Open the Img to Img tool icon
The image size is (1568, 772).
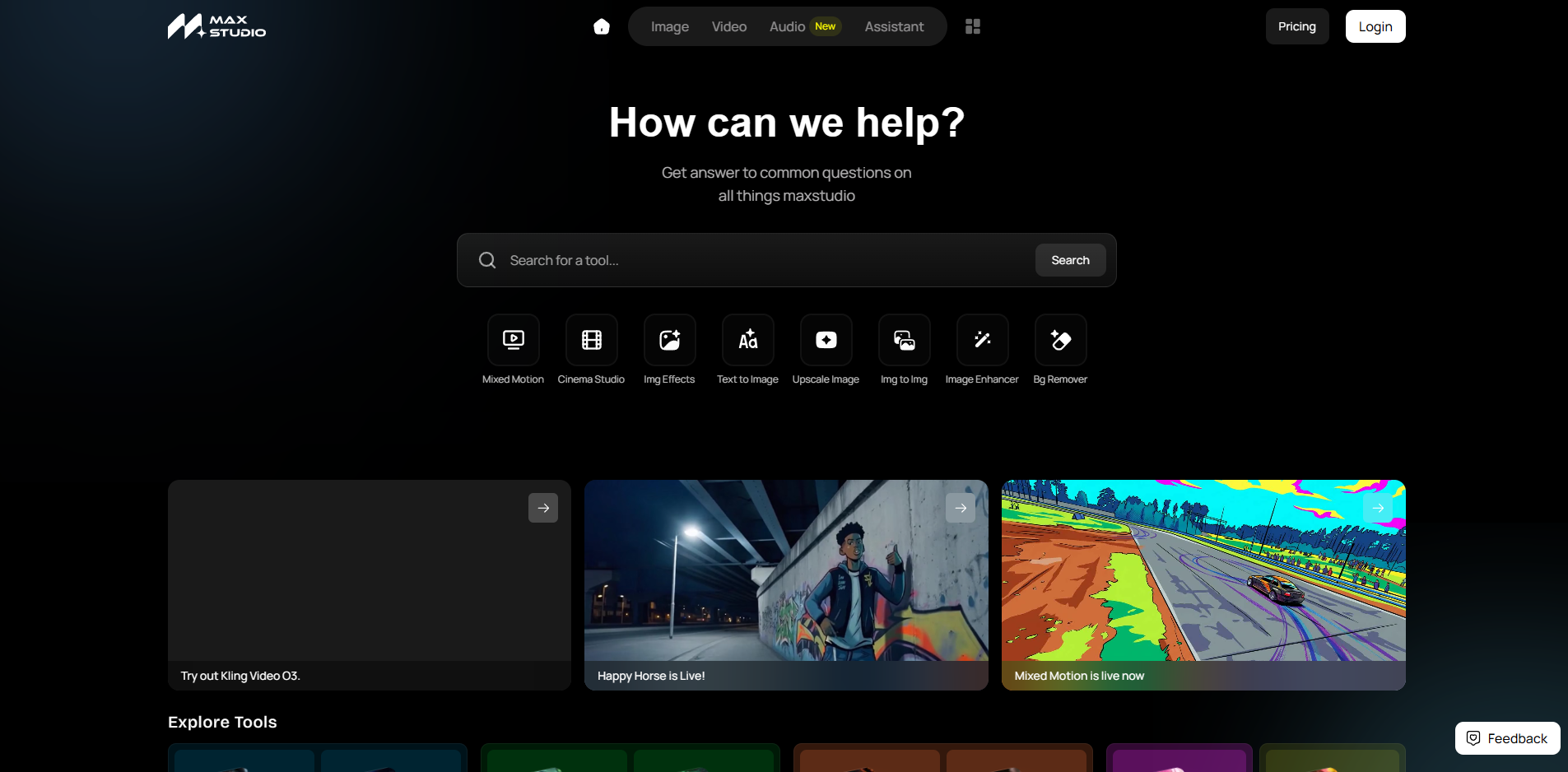(905, 340)
